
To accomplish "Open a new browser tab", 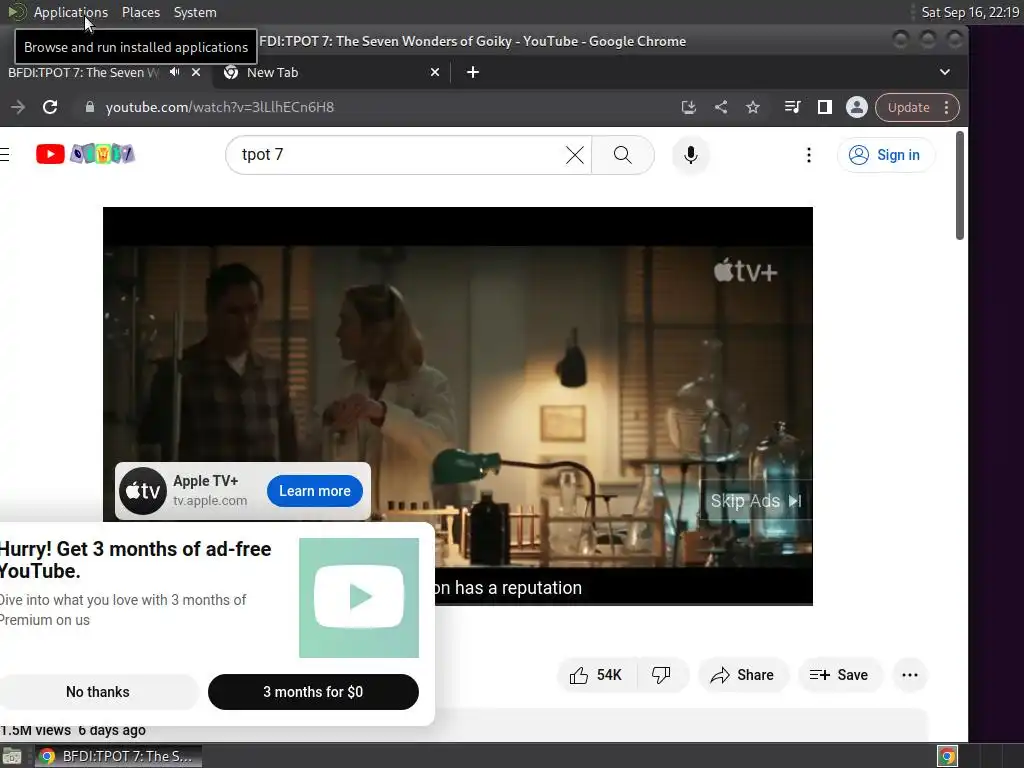I will pos(473,72).
